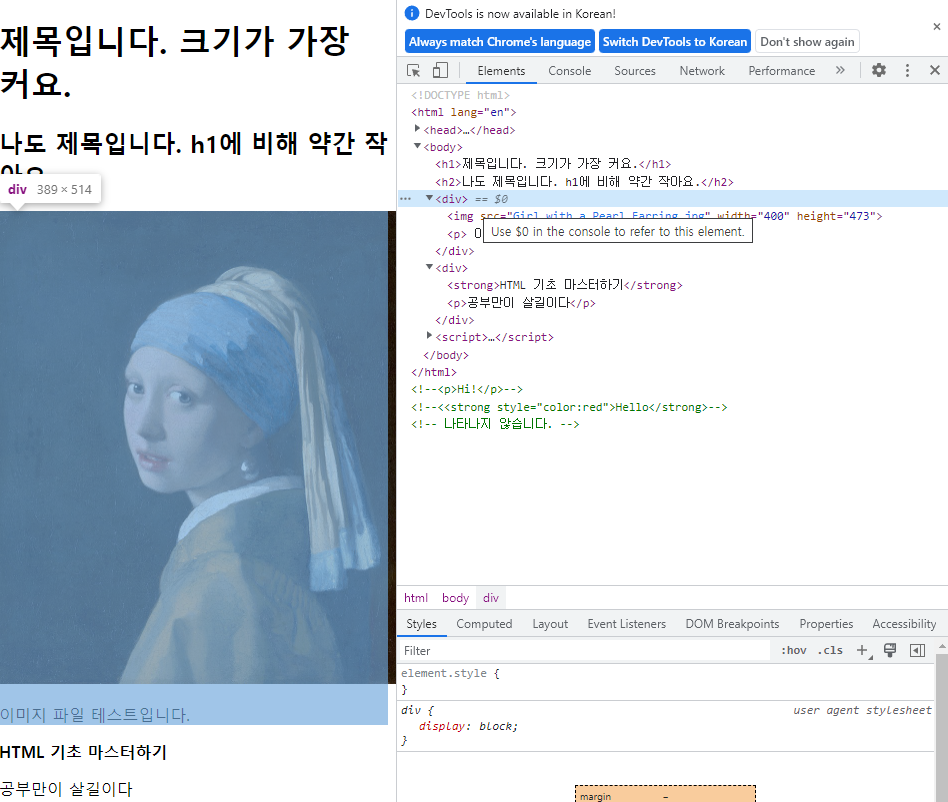The height and width of the screenshot is (802, 948).
Task: Click the styles Filter input
Action: click(x=583, y=650)
